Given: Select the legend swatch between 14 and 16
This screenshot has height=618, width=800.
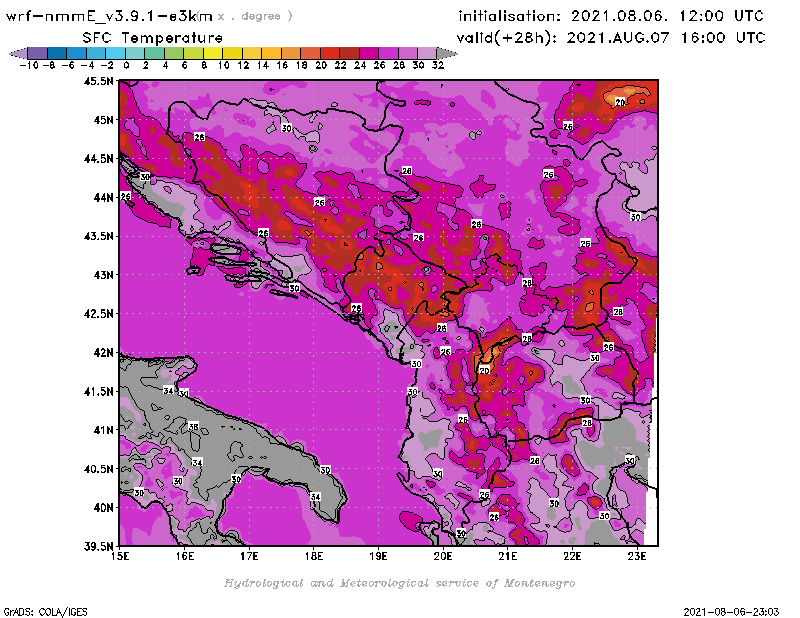Looking at the screenshot, I should (x=272, y=53).
